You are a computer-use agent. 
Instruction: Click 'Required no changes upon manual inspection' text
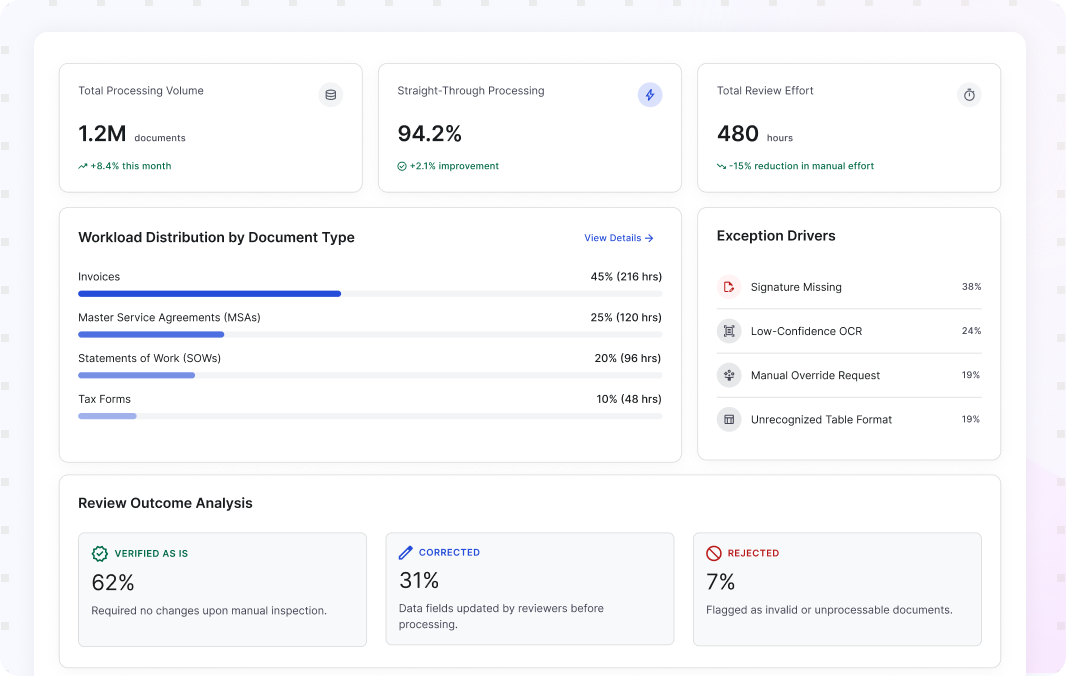tap(209, 611)
